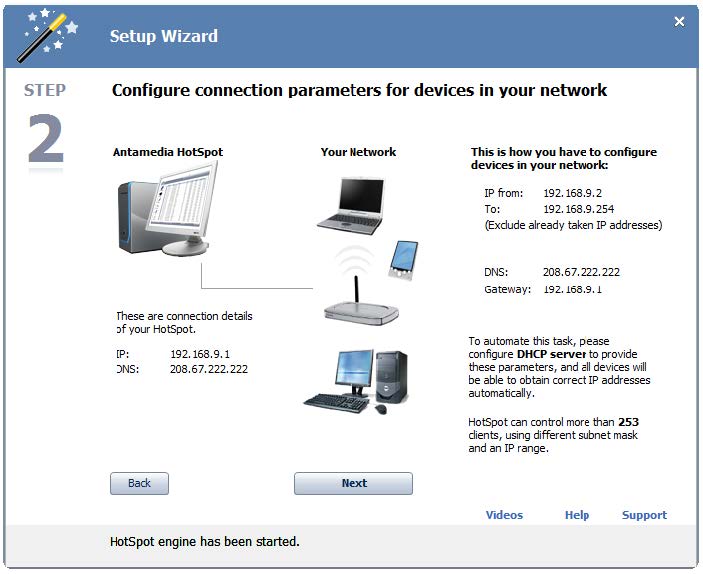Image resolution: width=703 pixels, height=574 pixels.
Task: Click the HotSpot DNS value under connection details
Action: point(208,369)
